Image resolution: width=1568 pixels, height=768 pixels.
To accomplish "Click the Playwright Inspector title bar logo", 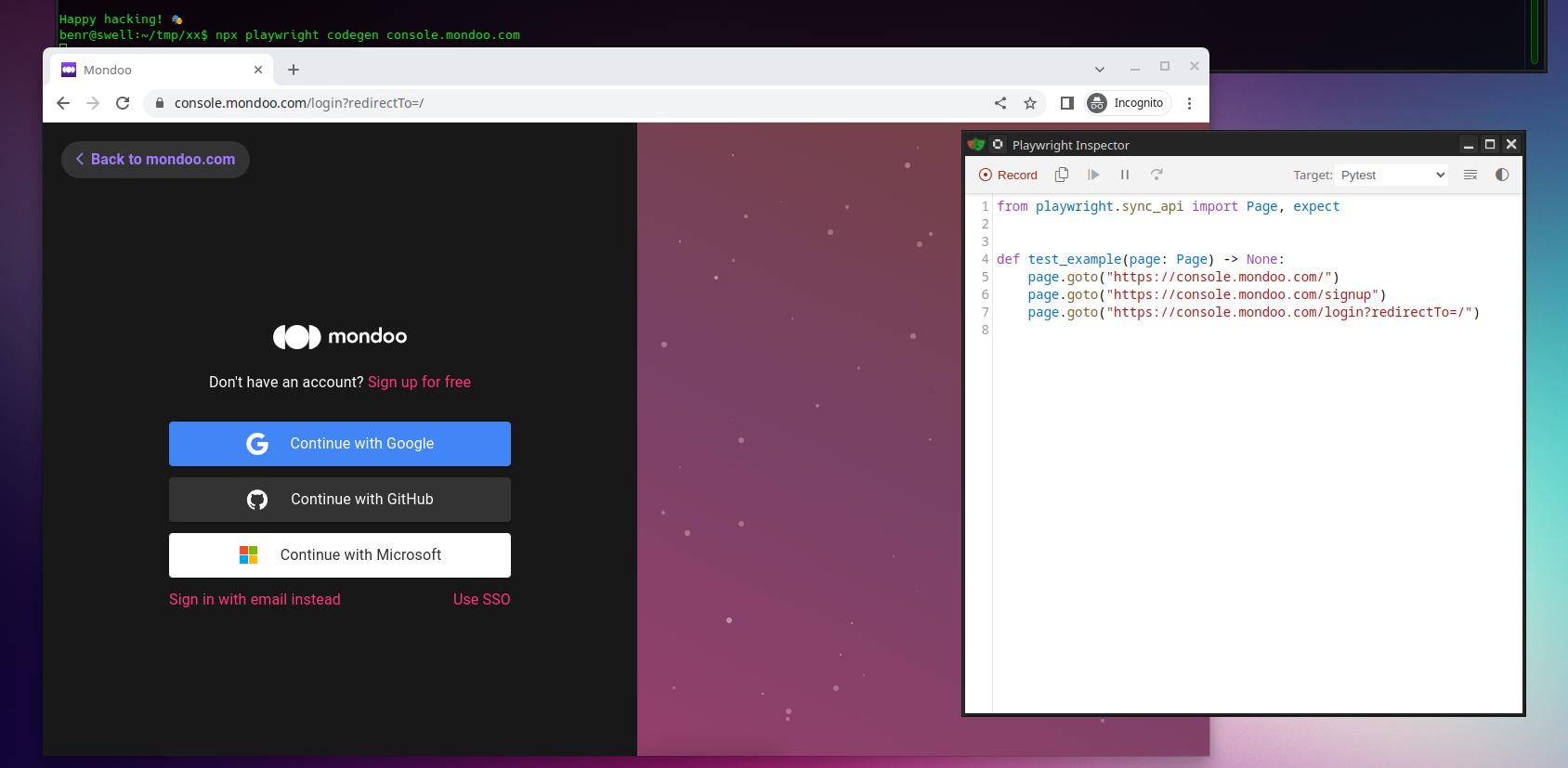I will [x=976, y=144].
